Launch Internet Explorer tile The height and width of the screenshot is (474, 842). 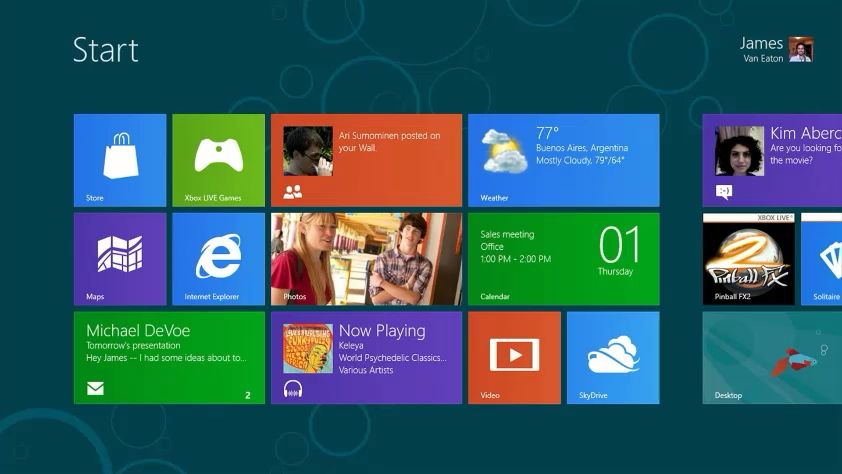tap(219, 259)
